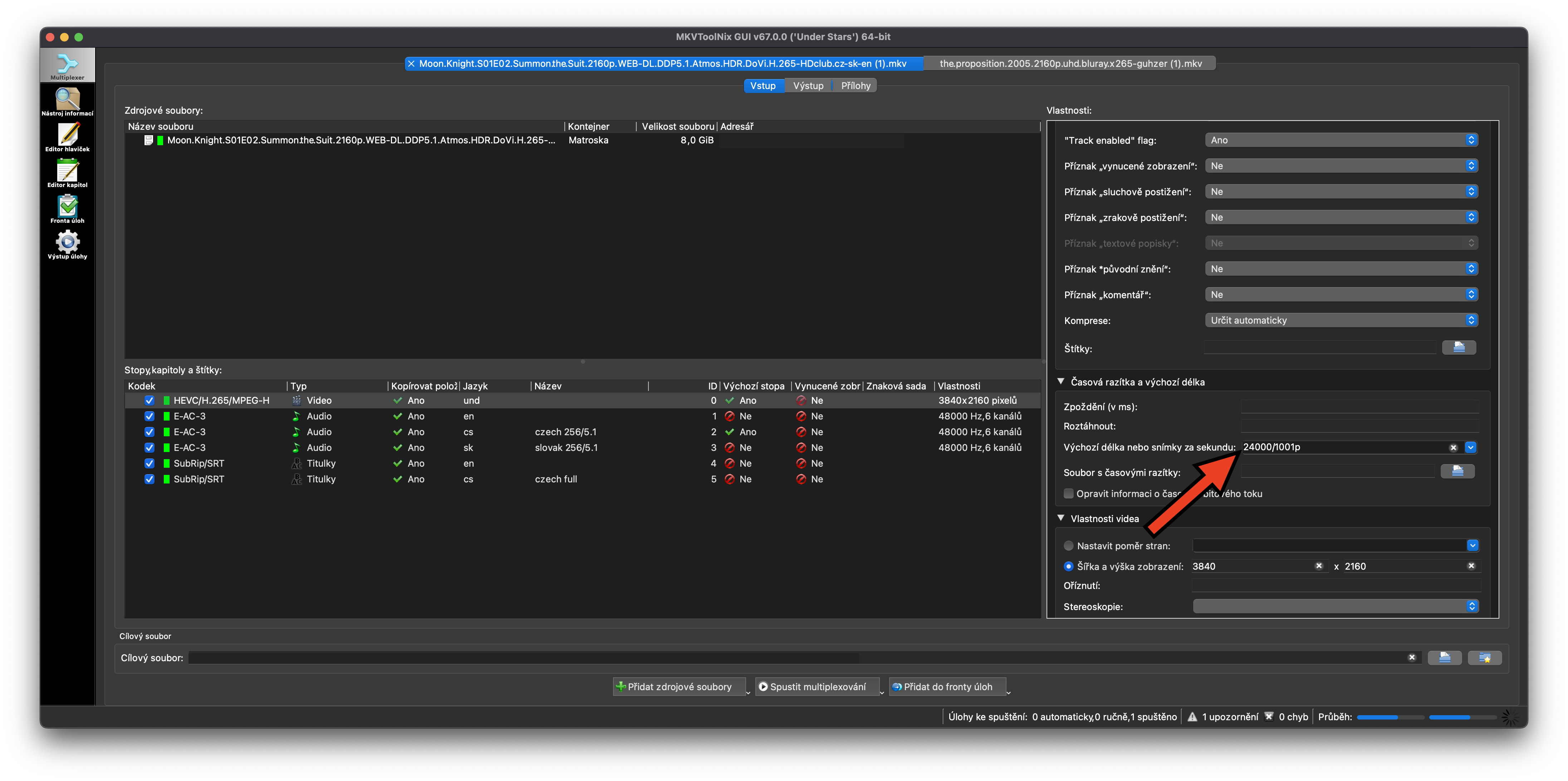Open the vynucené zobrazení flag dropdown

1342,166
